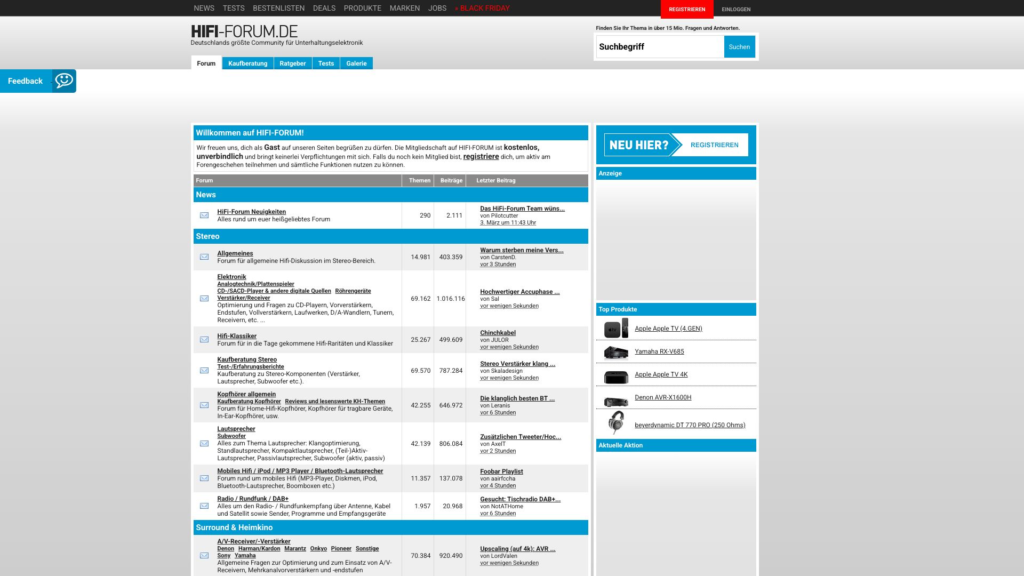Open BESTENLISTEN in top navigation
This screenshot has width=1024, height=576.
tap(279, 8)
